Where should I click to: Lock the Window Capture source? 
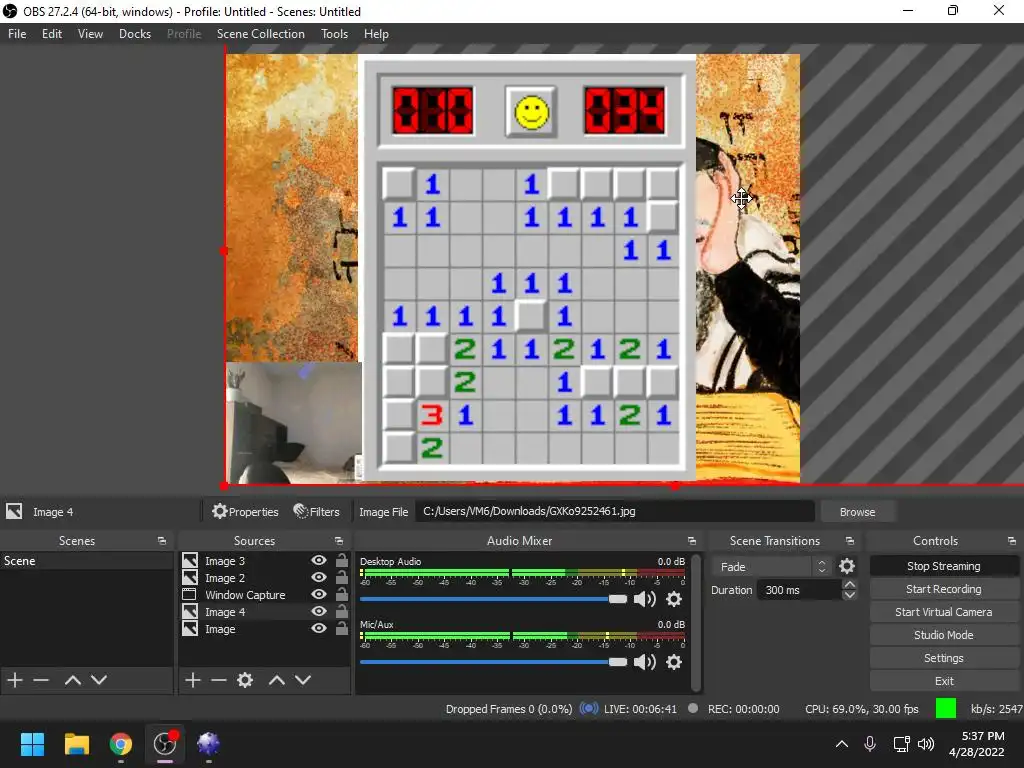pos(342,594)
